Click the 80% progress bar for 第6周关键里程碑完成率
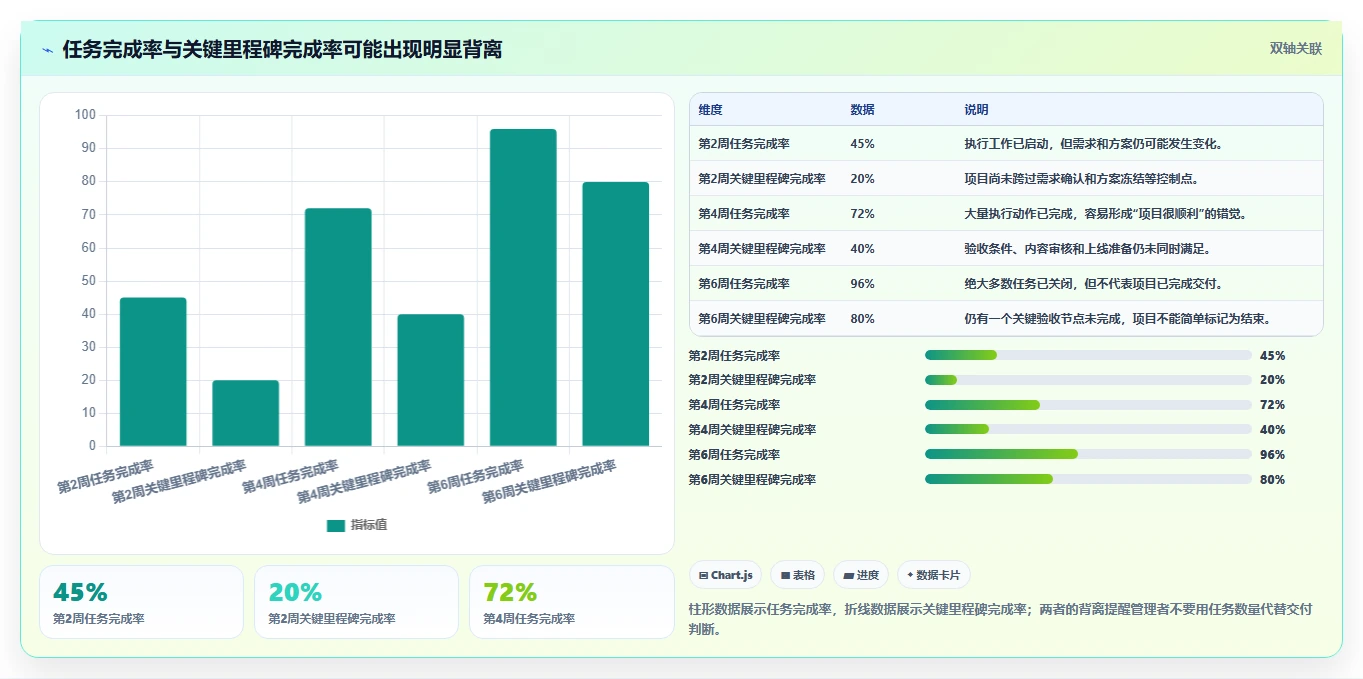1363x679 pixels. (x=1088, y=480)
